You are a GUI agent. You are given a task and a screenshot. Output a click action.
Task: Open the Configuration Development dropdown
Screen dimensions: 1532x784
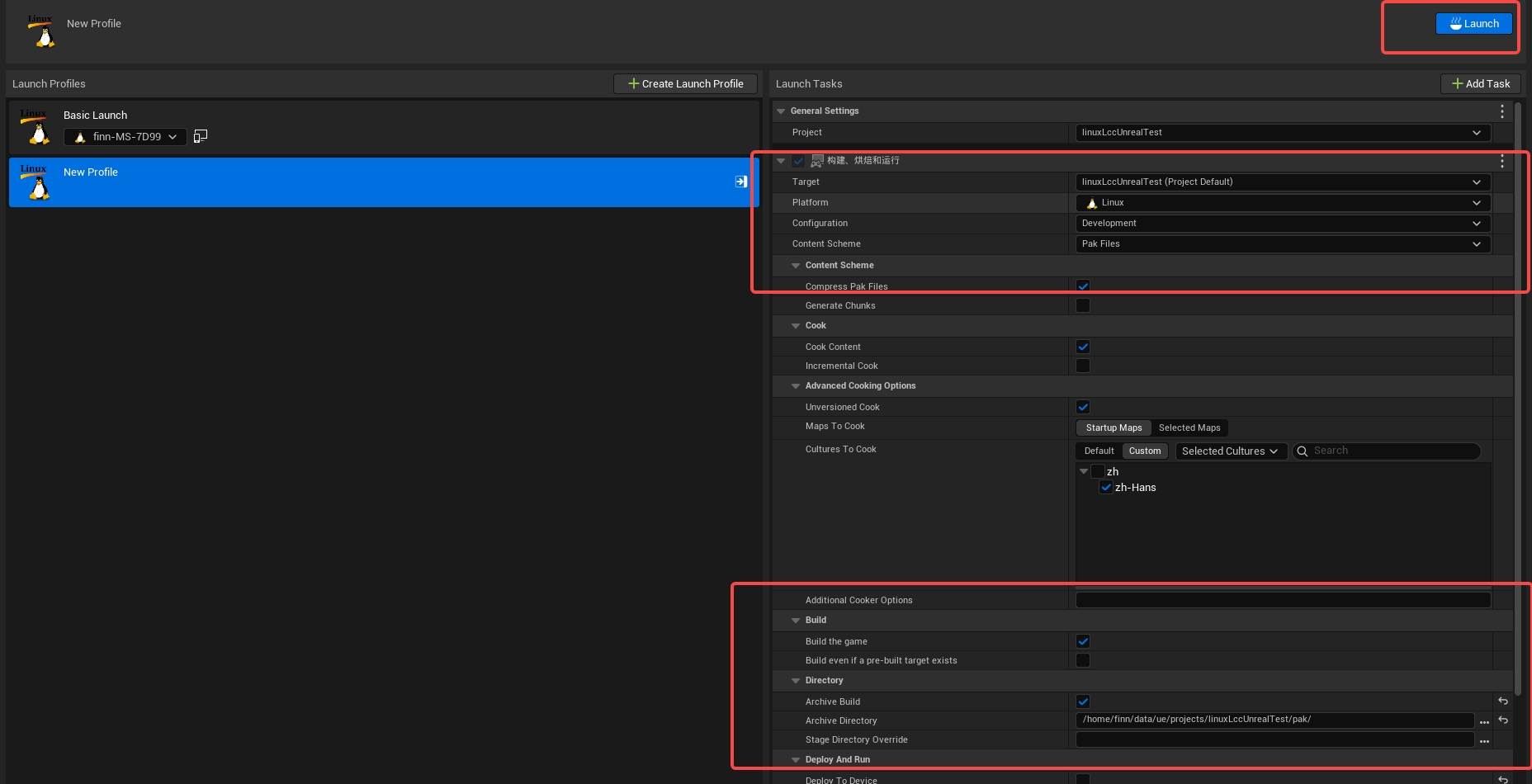coord(1283,224)
